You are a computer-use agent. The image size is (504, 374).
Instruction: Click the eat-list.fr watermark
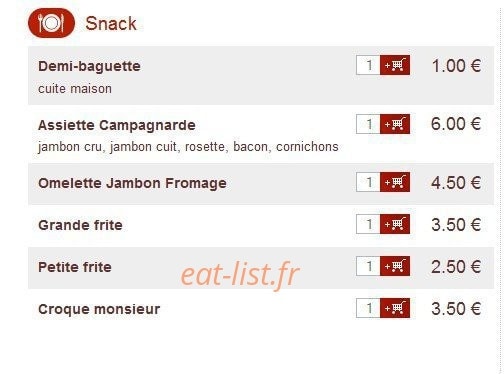click(240, 274)
